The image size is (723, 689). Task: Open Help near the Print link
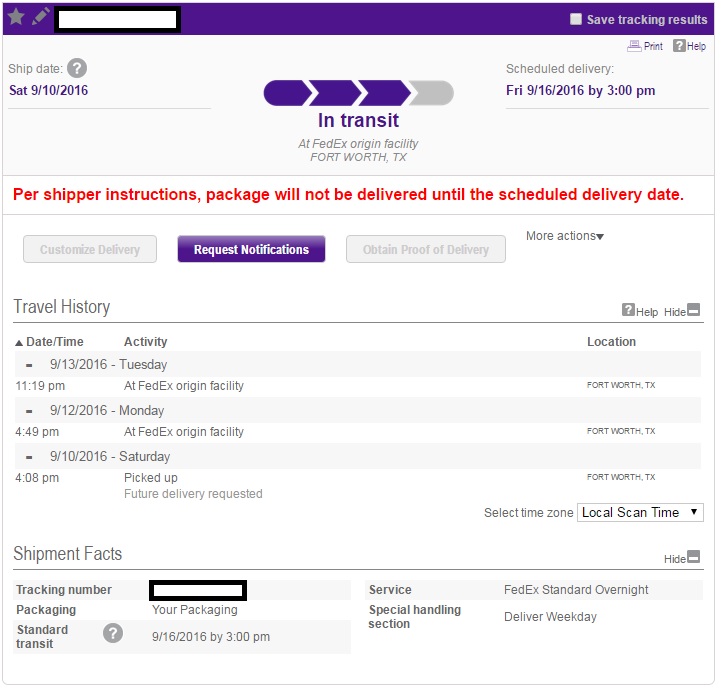tap(689, 46)
